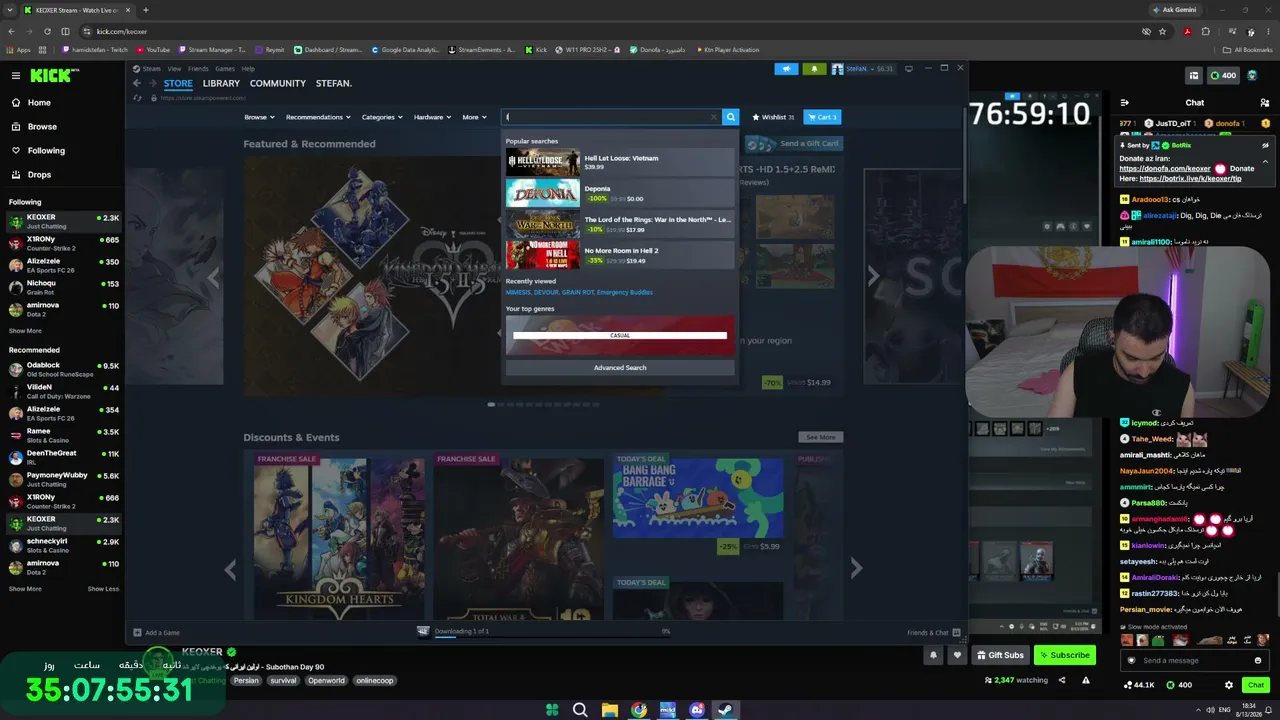
Task: Open Odablock recommended channel
Action: point(62,369)
